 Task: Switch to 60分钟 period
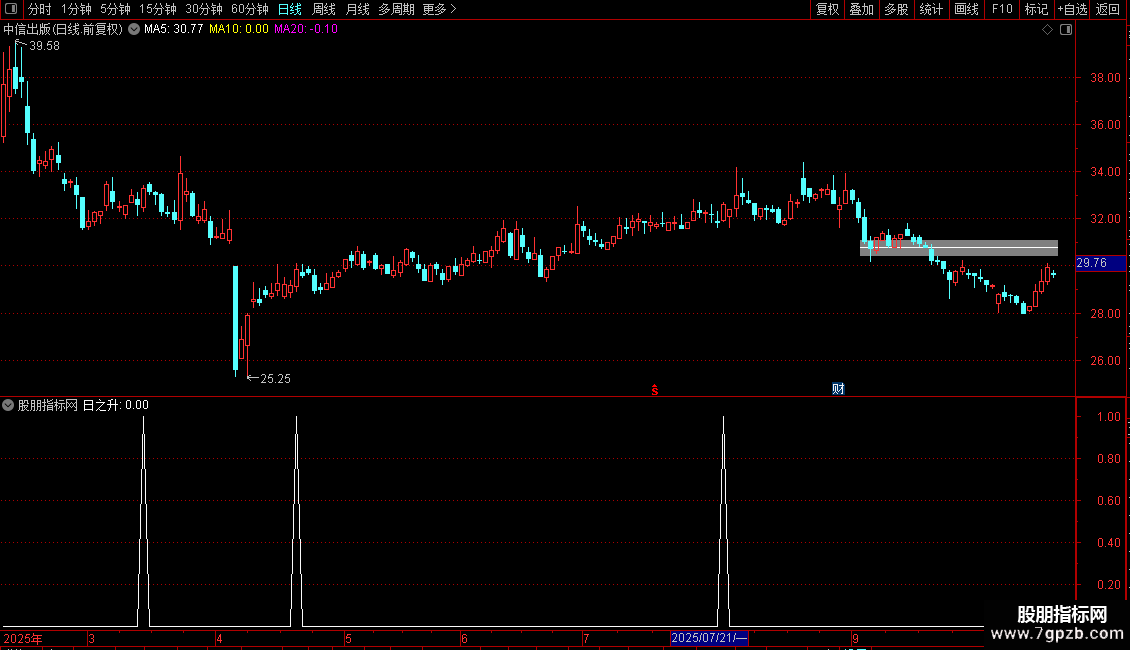pyautogui.click(x=250, y=9)
